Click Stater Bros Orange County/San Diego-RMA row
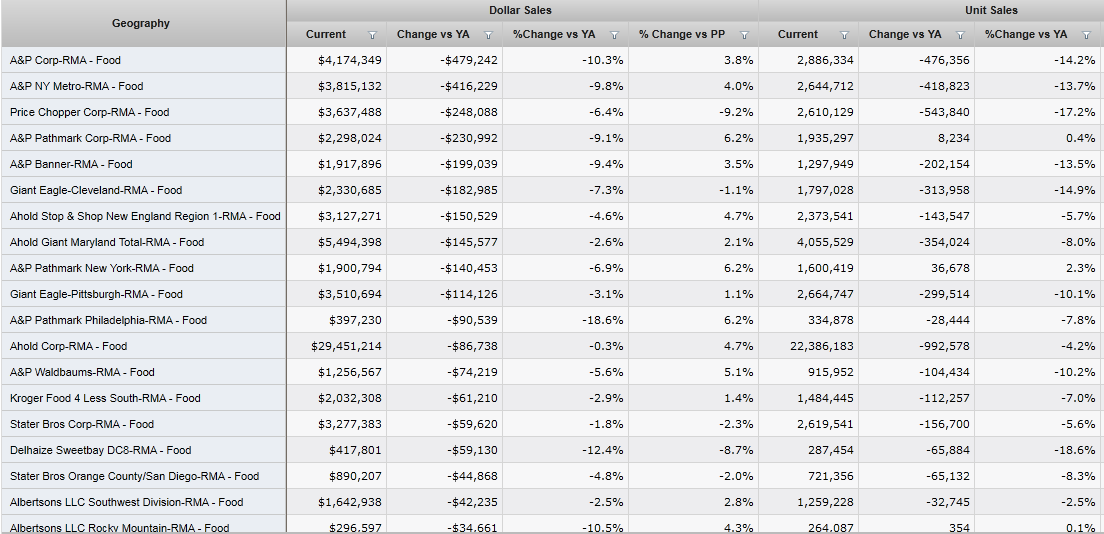1104x534 pixels. point(134,476)
